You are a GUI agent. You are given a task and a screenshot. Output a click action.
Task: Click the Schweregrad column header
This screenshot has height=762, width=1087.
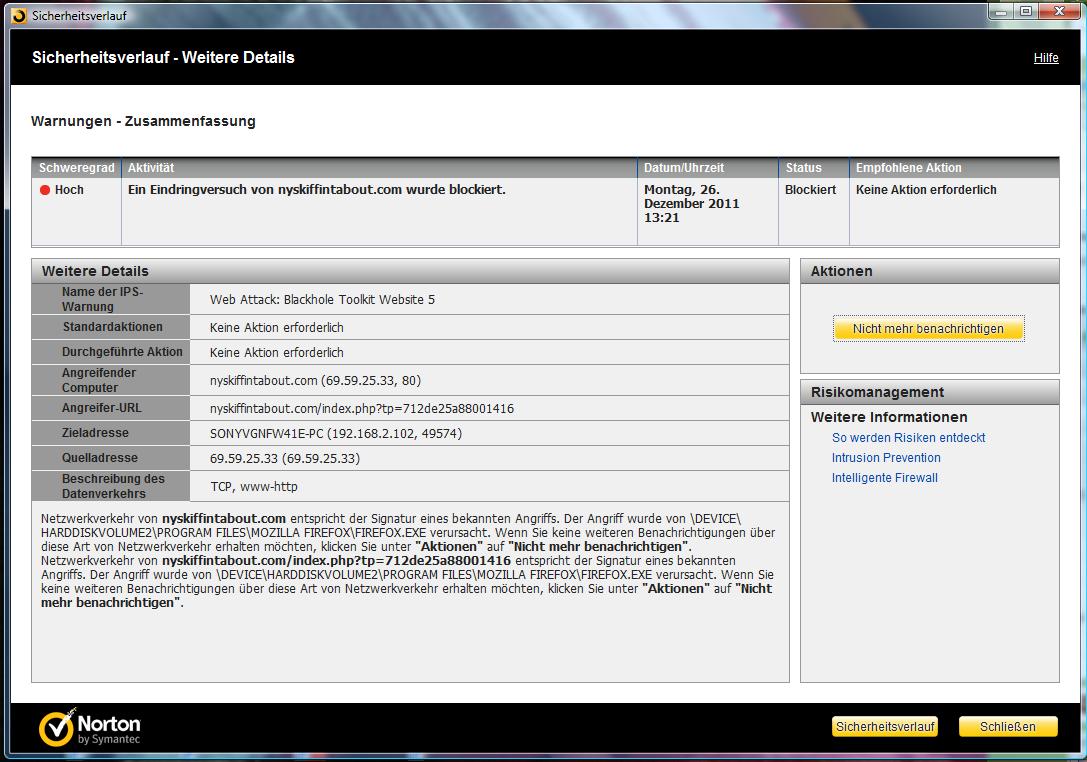click(x=77, y=168)
